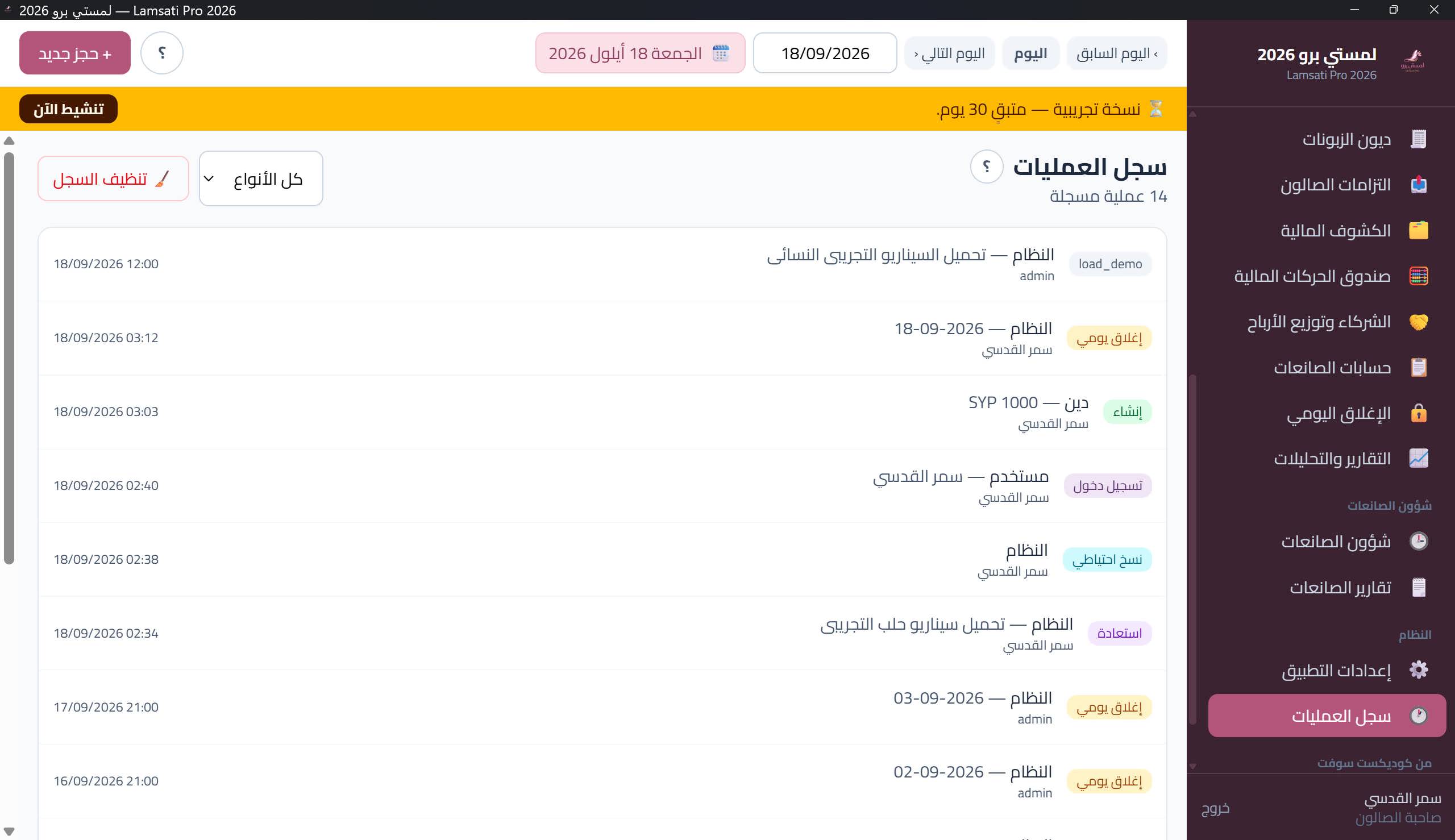The width and height of the screenshot is (1455, 840).
Task: Jump to اليوم today button
Action: 1030,53
